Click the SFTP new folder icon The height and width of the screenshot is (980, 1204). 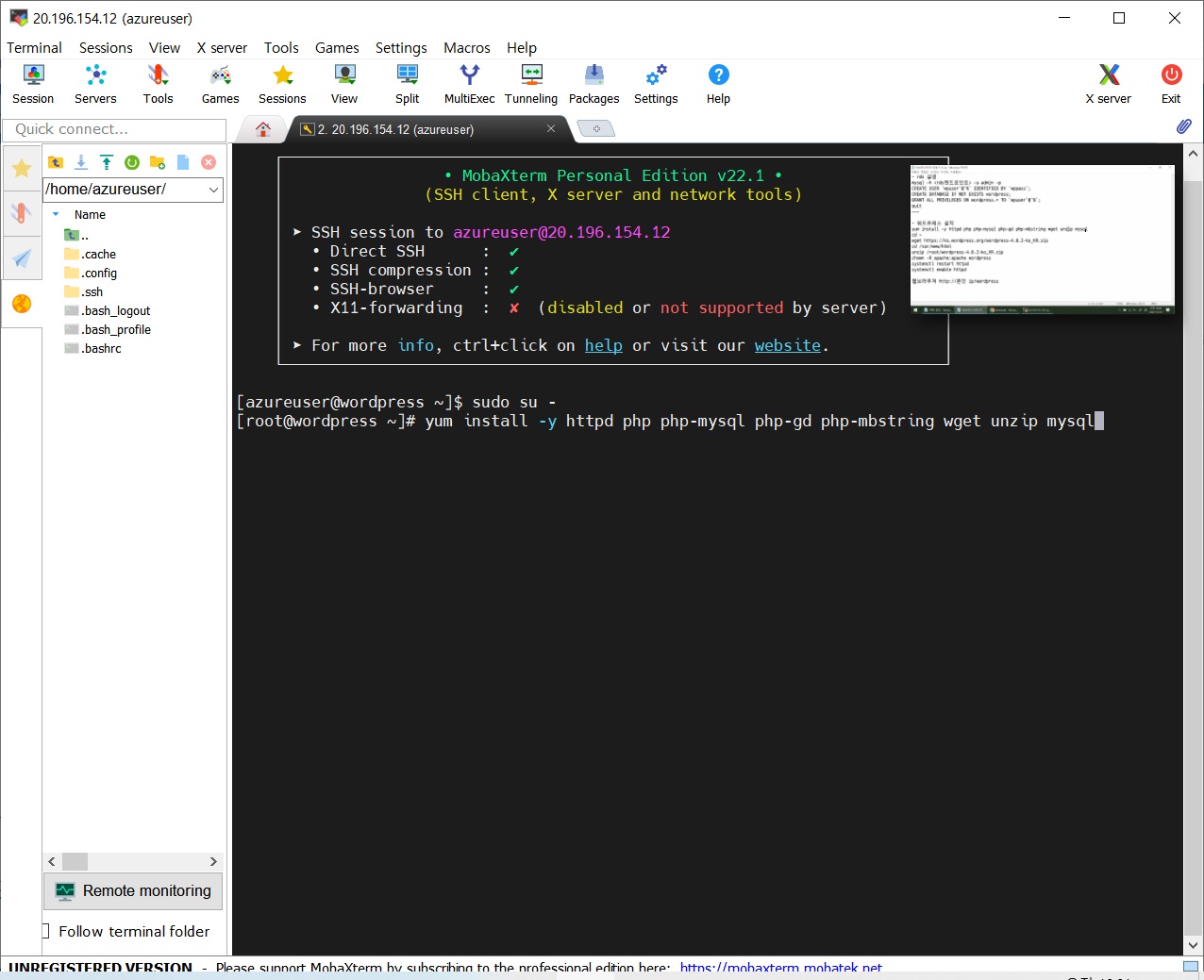tap(158, 162)
